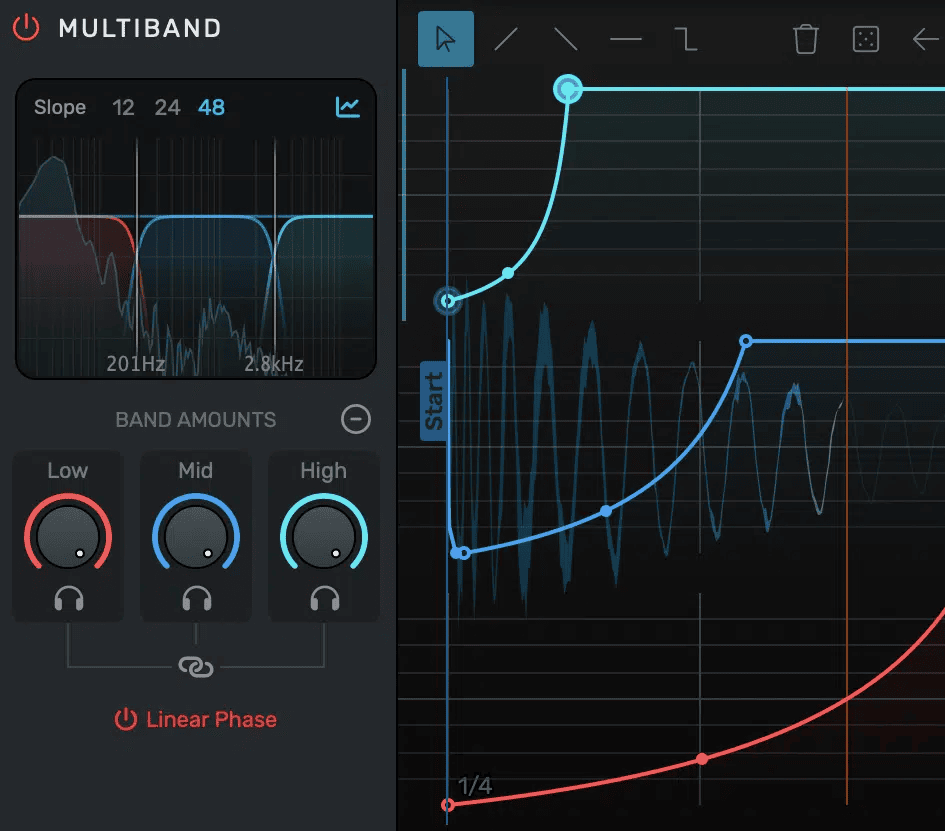The width and height of the screenshot is (945, 831).
Task: Click the trash can delete icon
Action: tap(805, 40)
